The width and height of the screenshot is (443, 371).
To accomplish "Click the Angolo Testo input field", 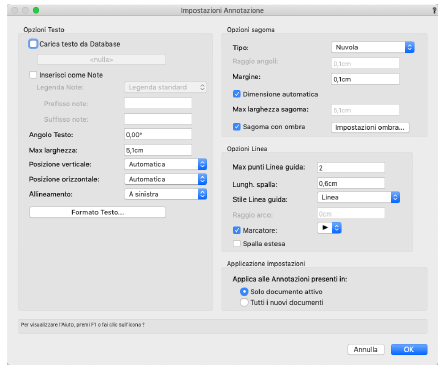I will coord(158,135).
